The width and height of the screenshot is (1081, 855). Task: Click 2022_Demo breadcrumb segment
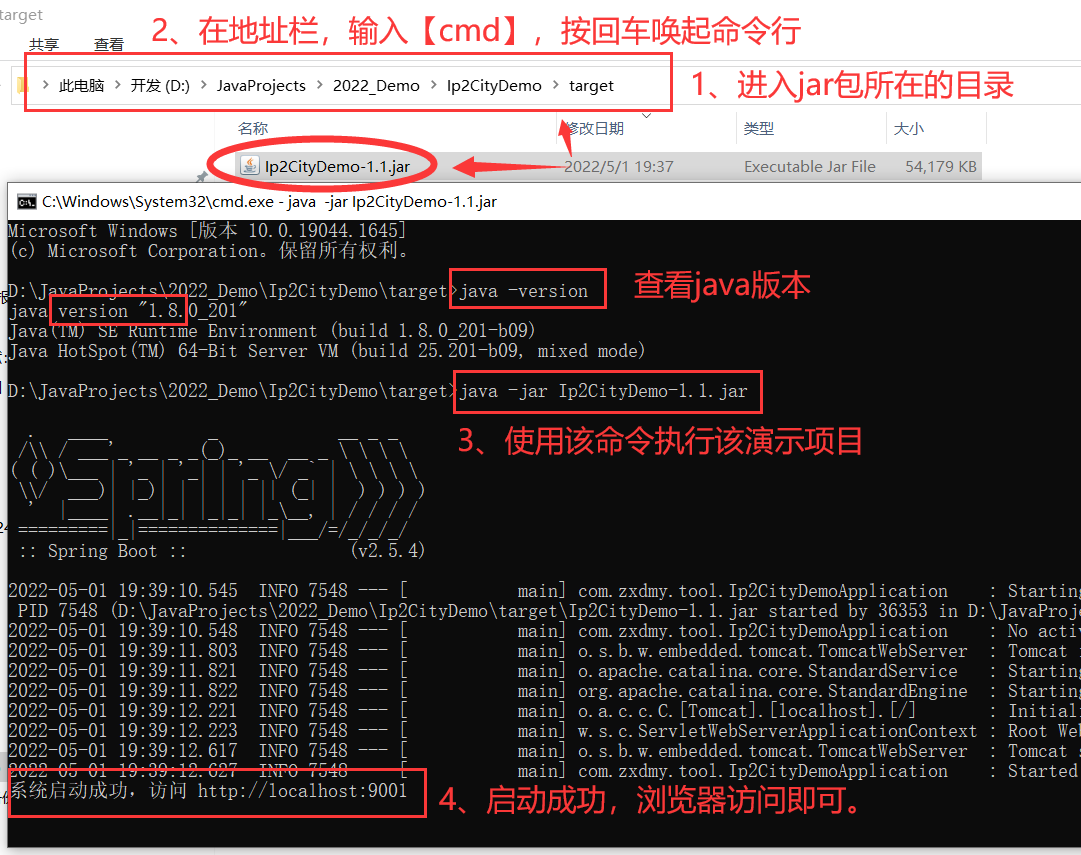coord(376,86)
